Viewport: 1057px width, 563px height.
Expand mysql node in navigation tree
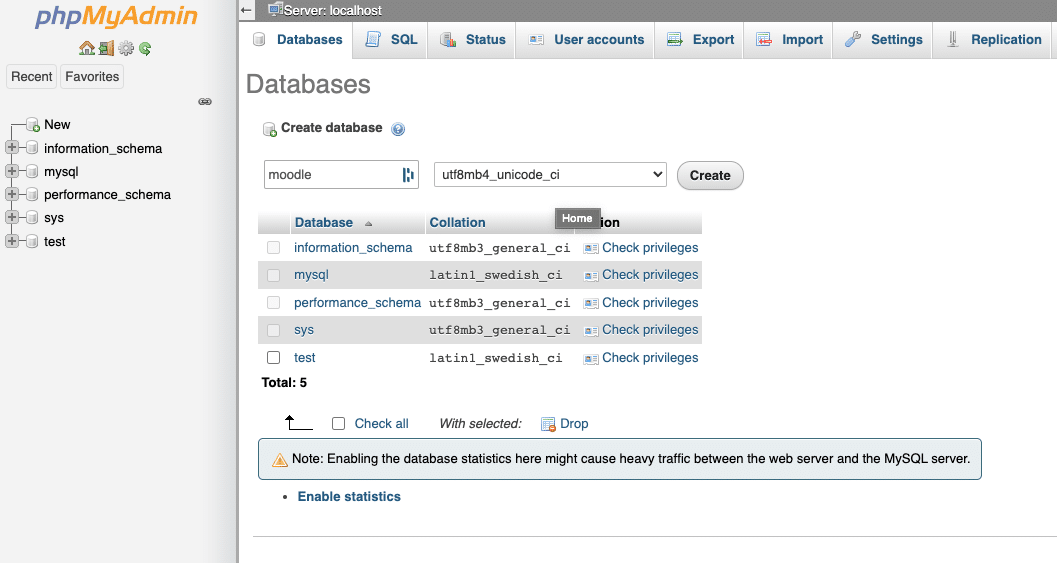point(11,171)
